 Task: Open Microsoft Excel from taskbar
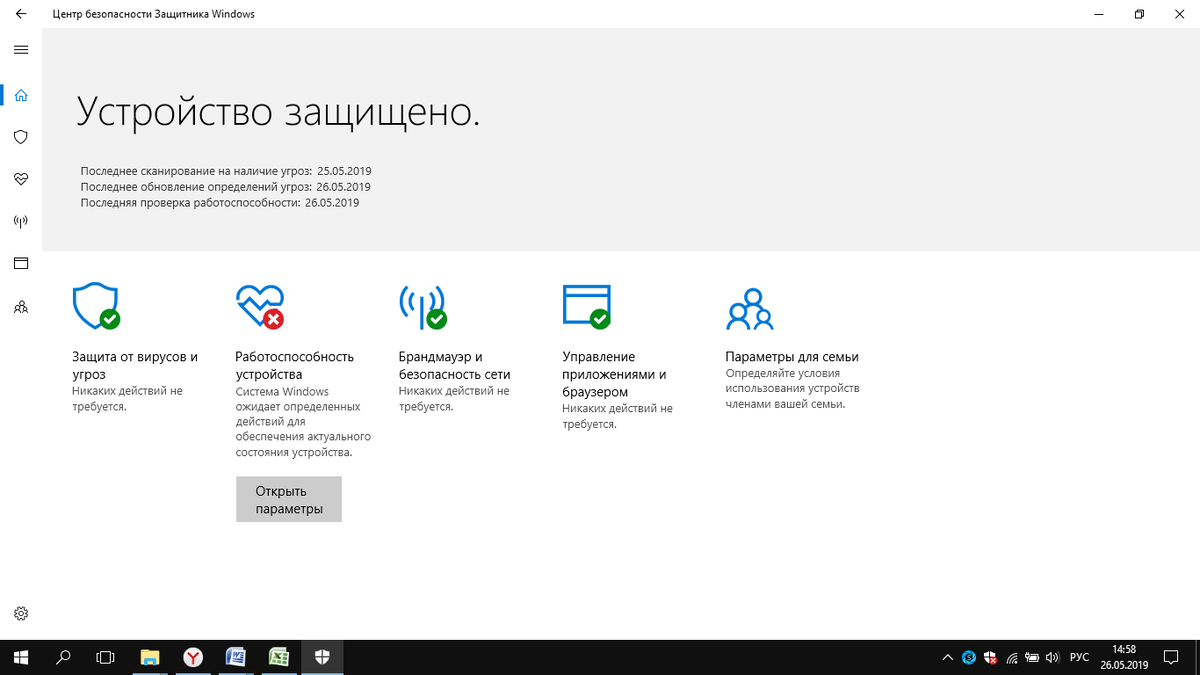coord(279,657)
